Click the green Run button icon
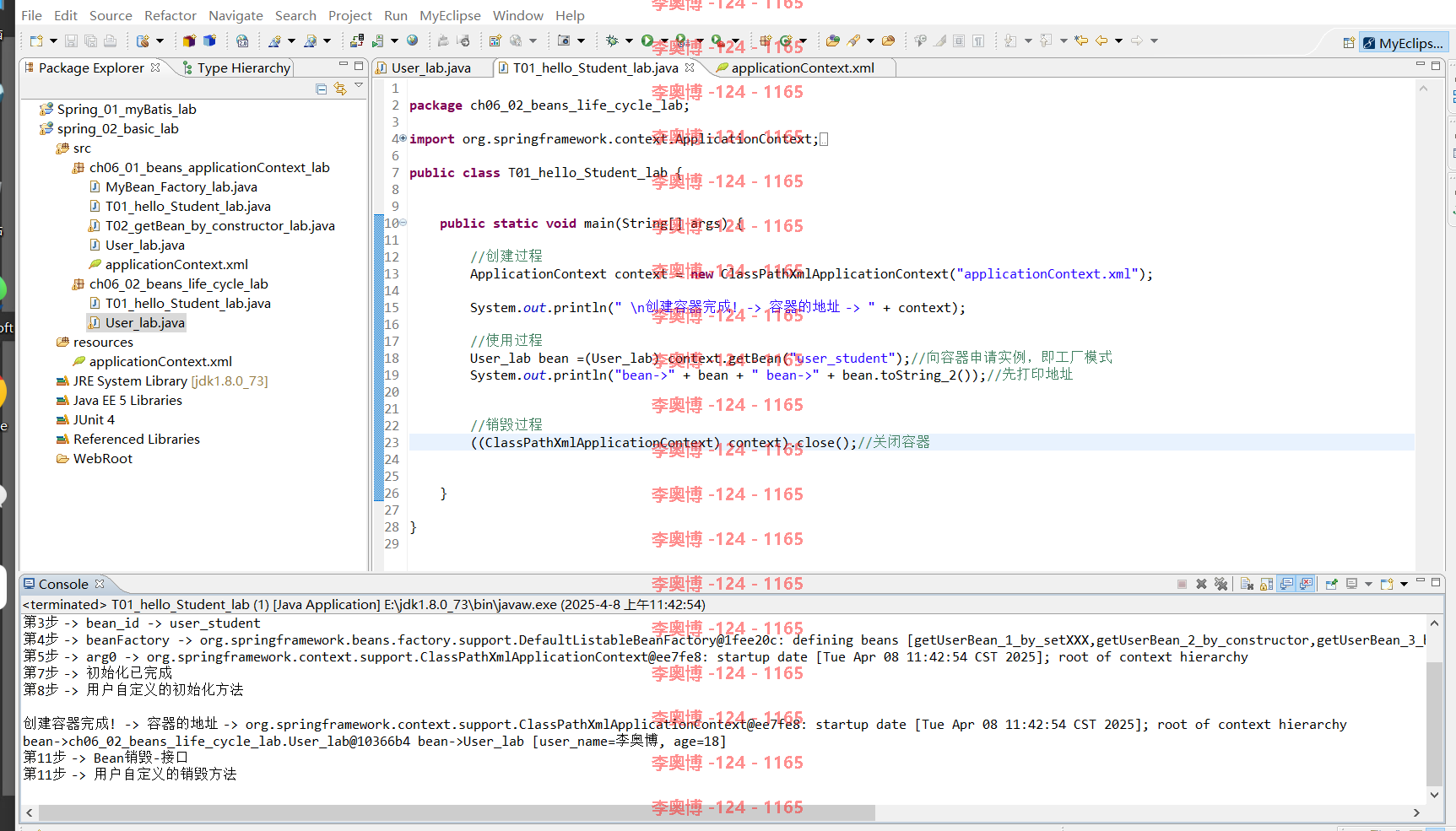 tap(647, 40)
